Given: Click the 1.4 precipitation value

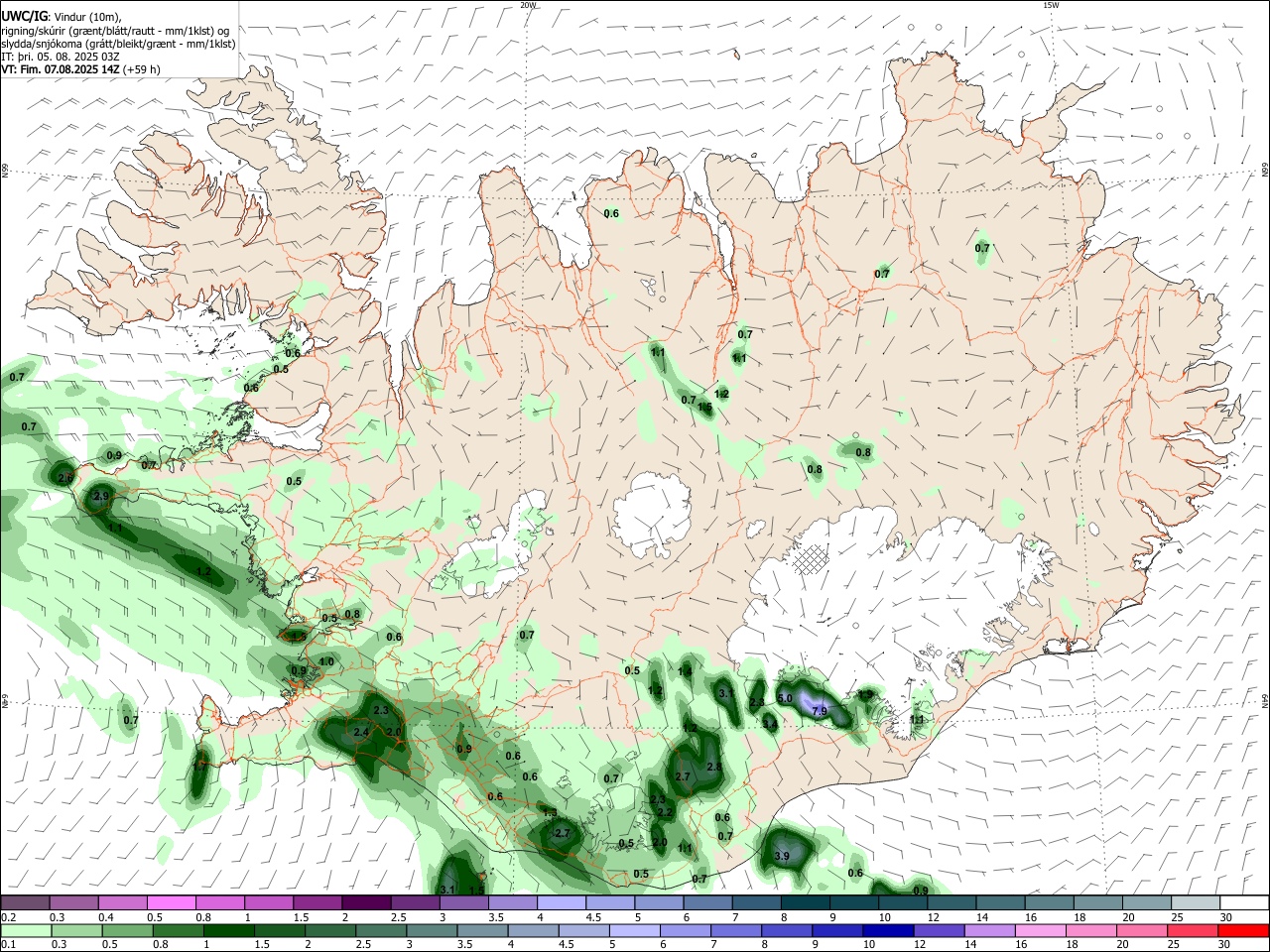Looking at the screenshot, I should click(x=685, y=672).
